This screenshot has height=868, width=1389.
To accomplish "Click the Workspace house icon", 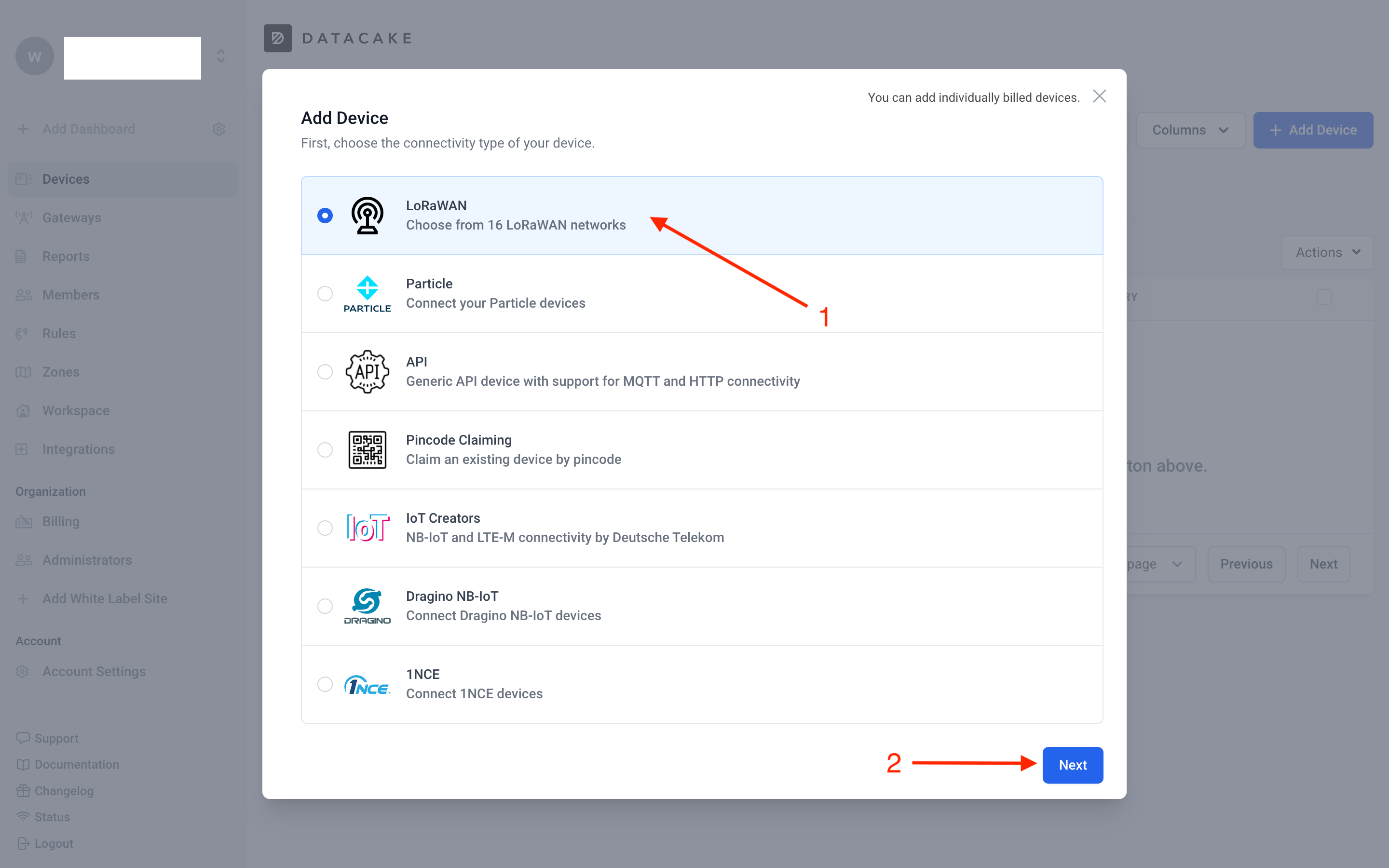I will click(23, 410).
